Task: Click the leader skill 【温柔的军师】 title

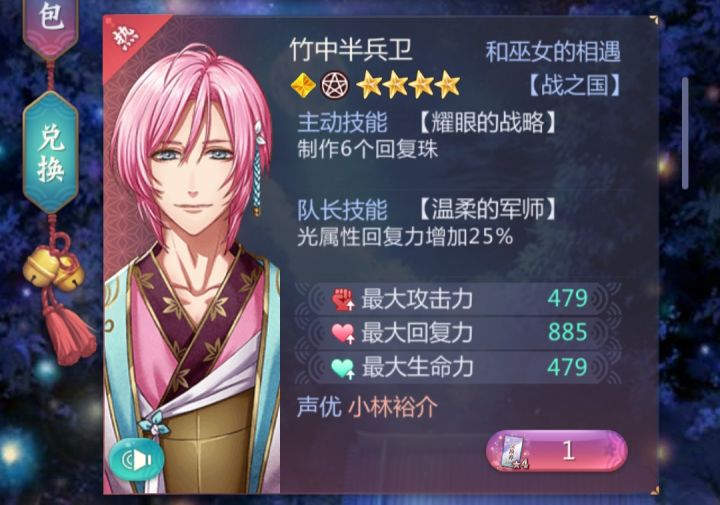Action: [488, 209]
